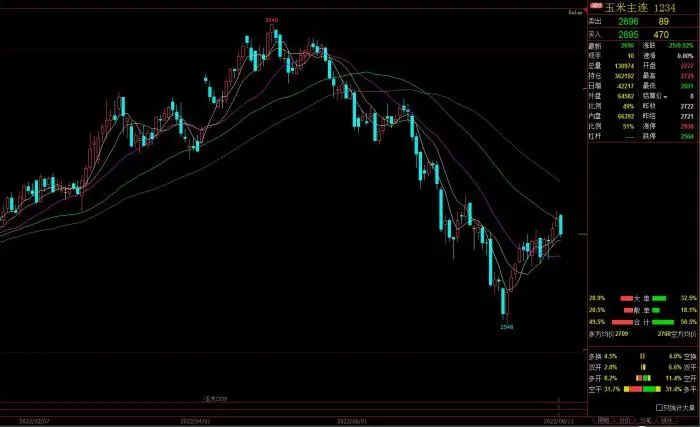Click the red 合计 total bar

623,322
